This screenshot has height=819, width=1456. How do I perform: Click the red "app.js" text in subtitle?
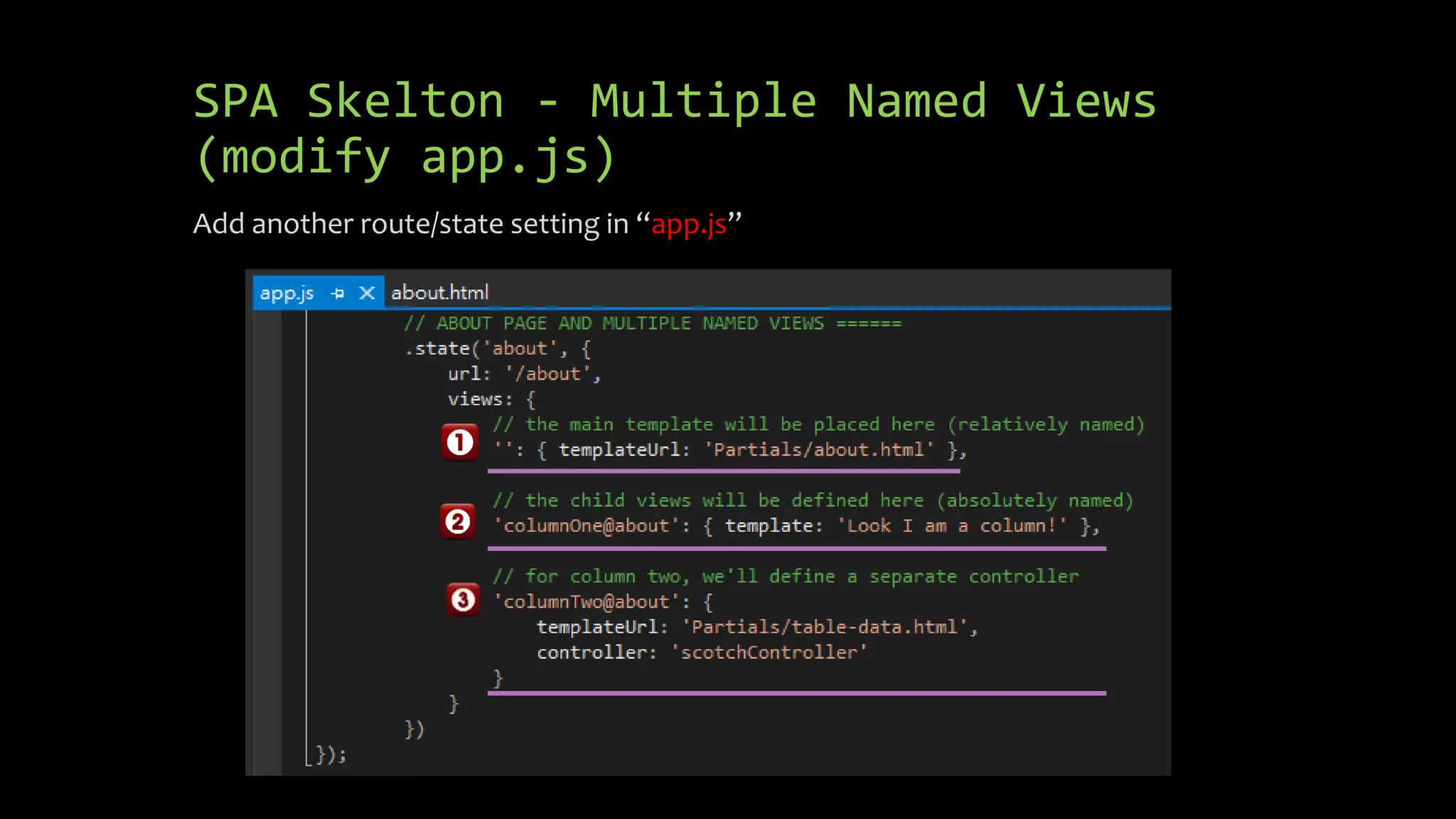(x=688, y=224)
